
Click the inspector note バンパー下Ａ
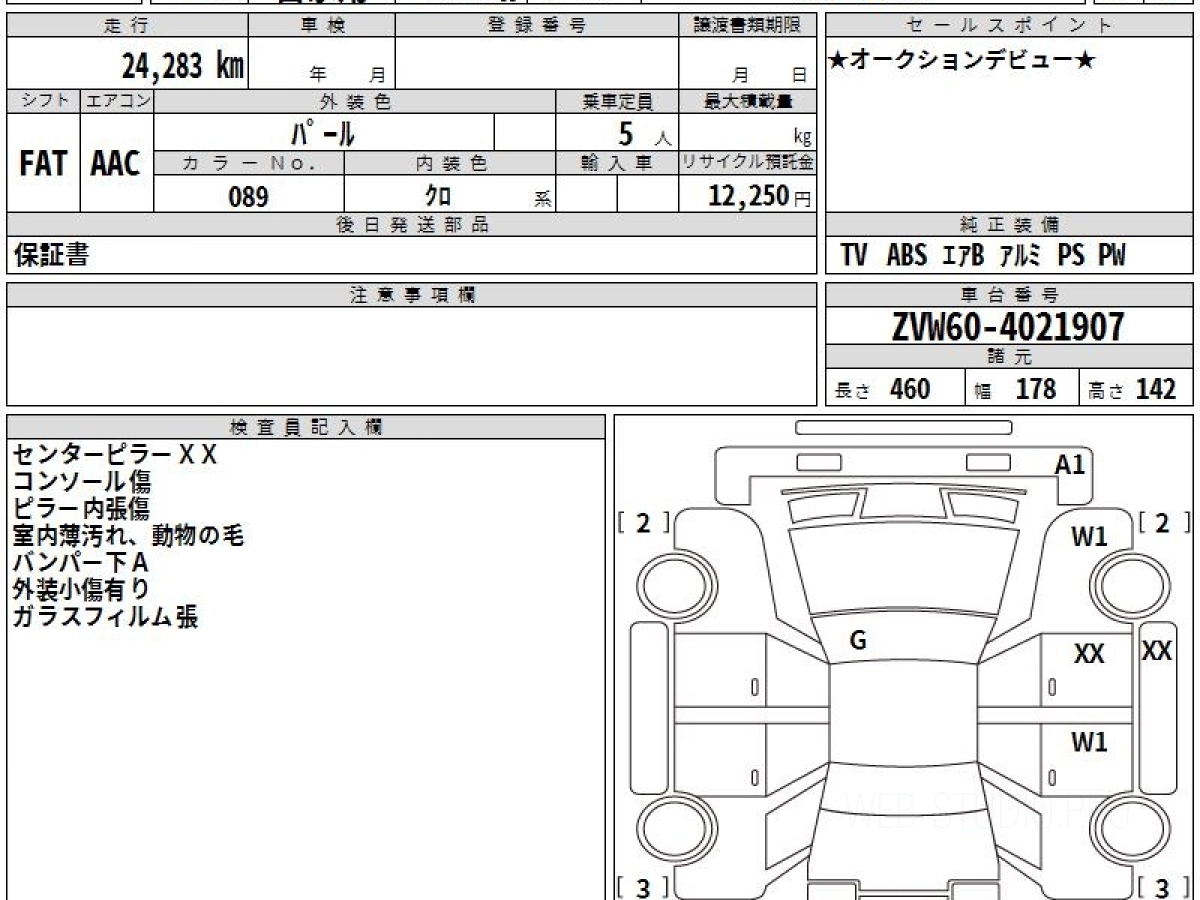pos(81,563)
